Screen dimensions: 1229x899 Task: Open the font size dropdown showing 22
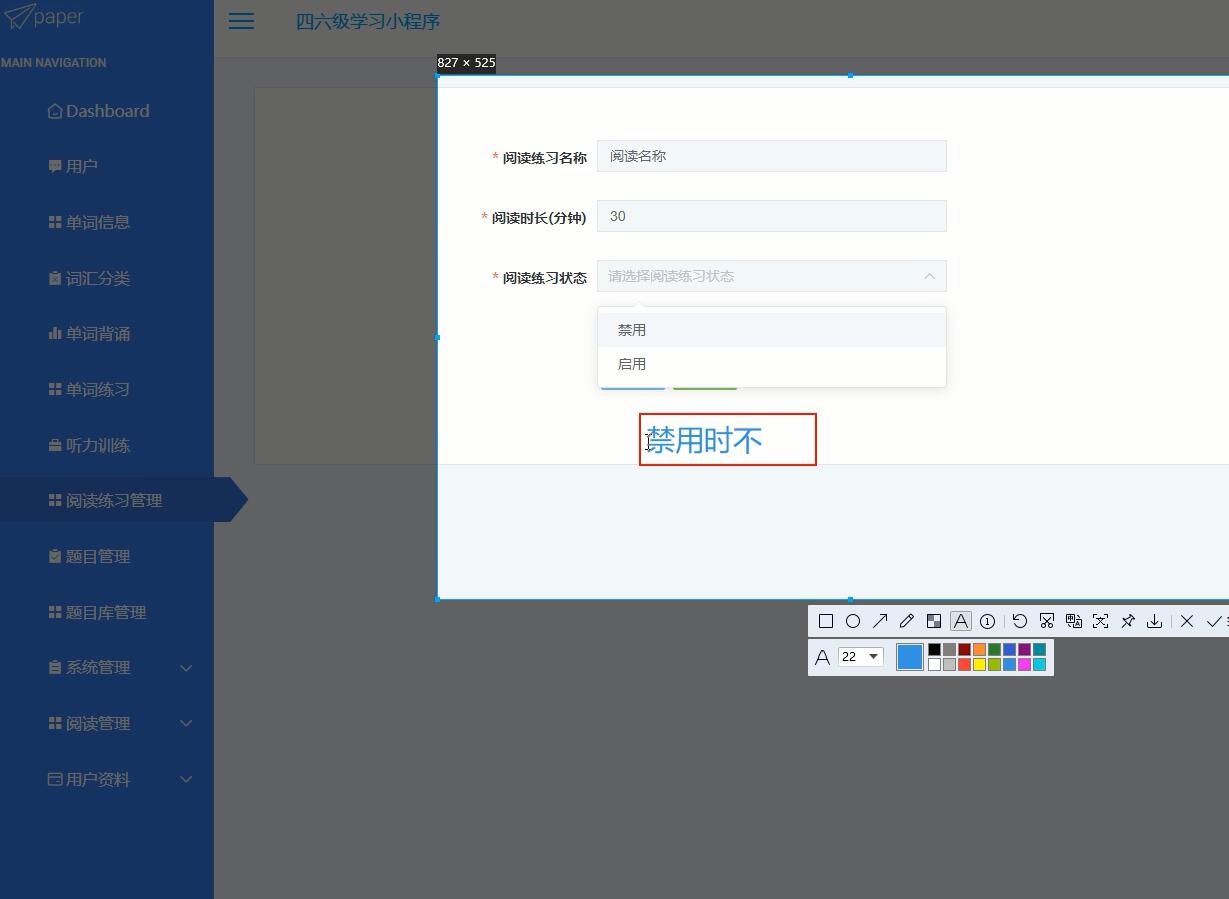[859, 656]
